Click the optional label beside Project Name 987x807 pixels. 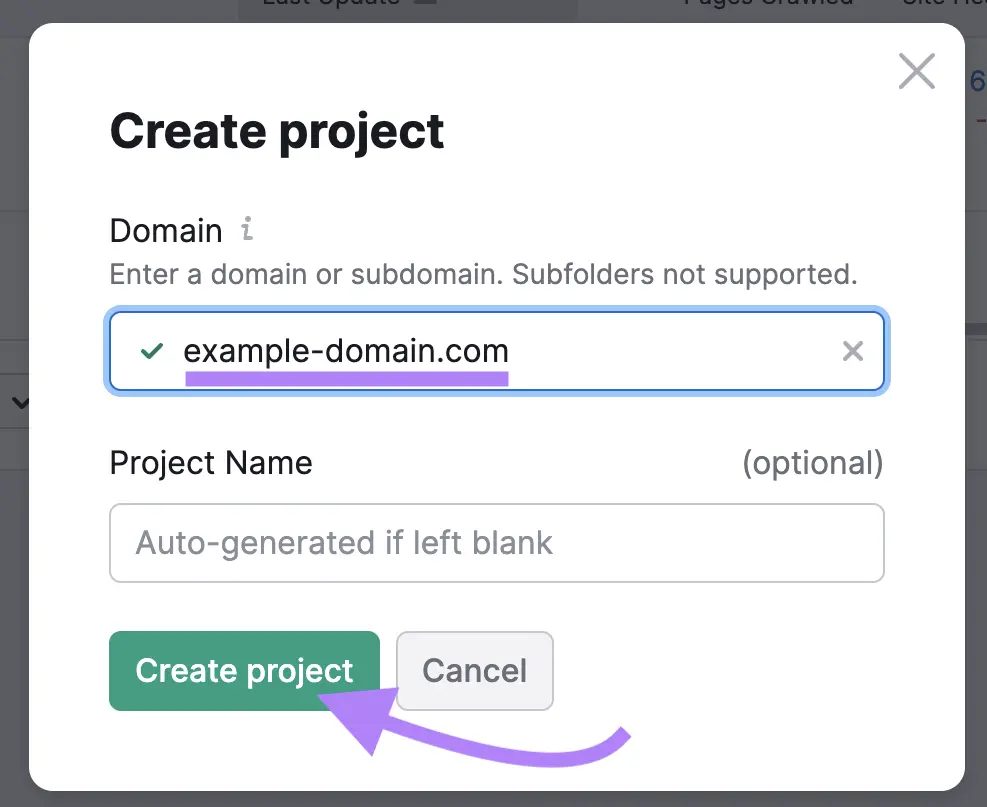pyautogui.click(x=815, y=462)
